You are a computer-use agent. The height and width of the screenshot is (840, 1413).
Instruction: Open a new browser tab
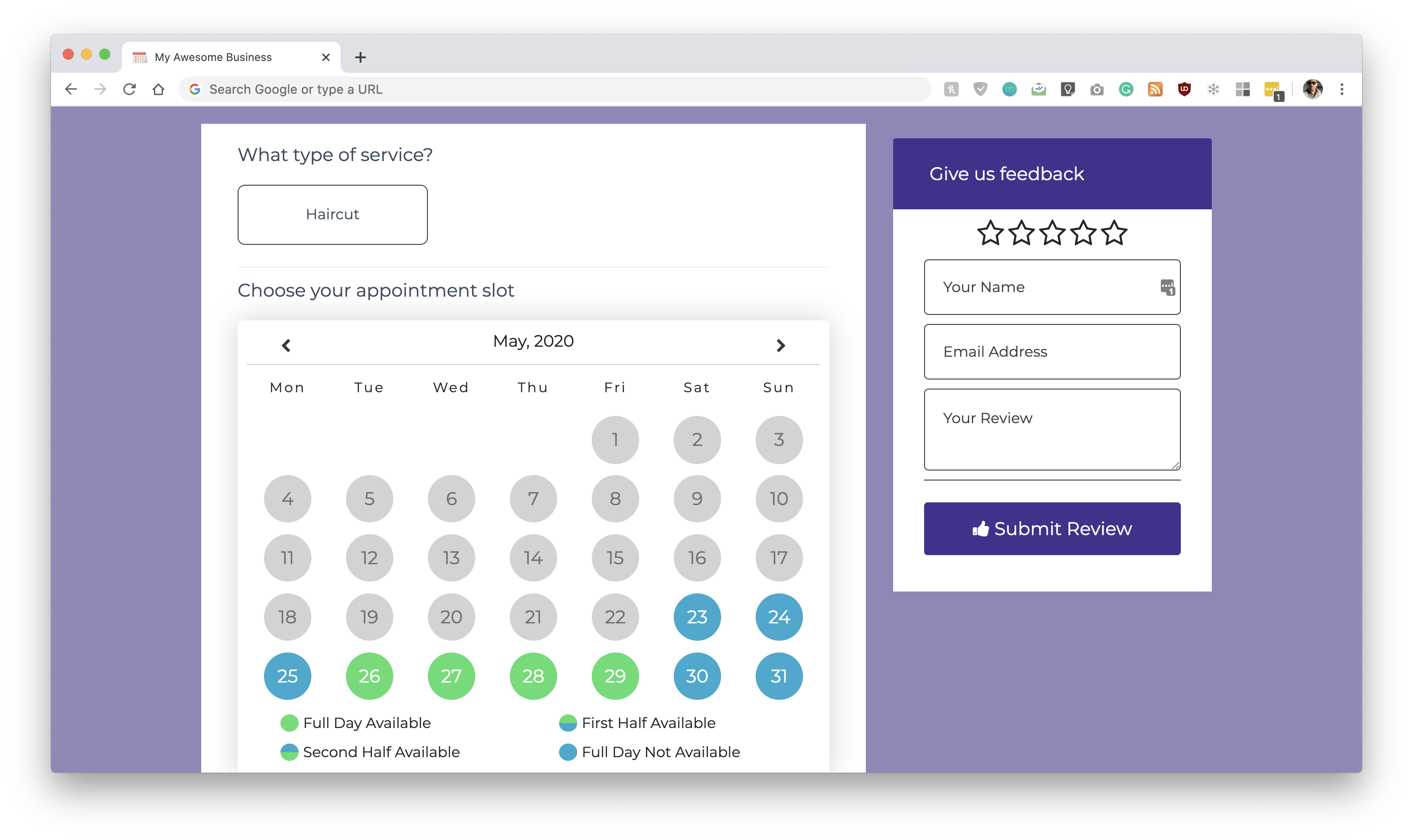[360, 57]
